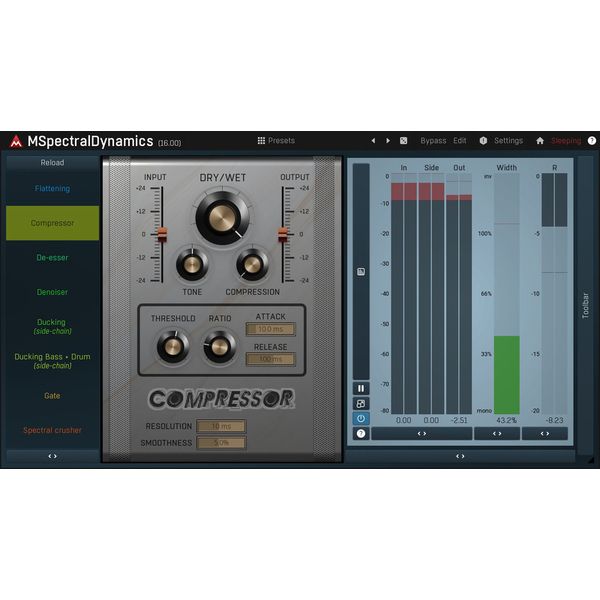This screenshot has height=600, width=600.
Task: Click the green Width meter bar
Action: 507,375
